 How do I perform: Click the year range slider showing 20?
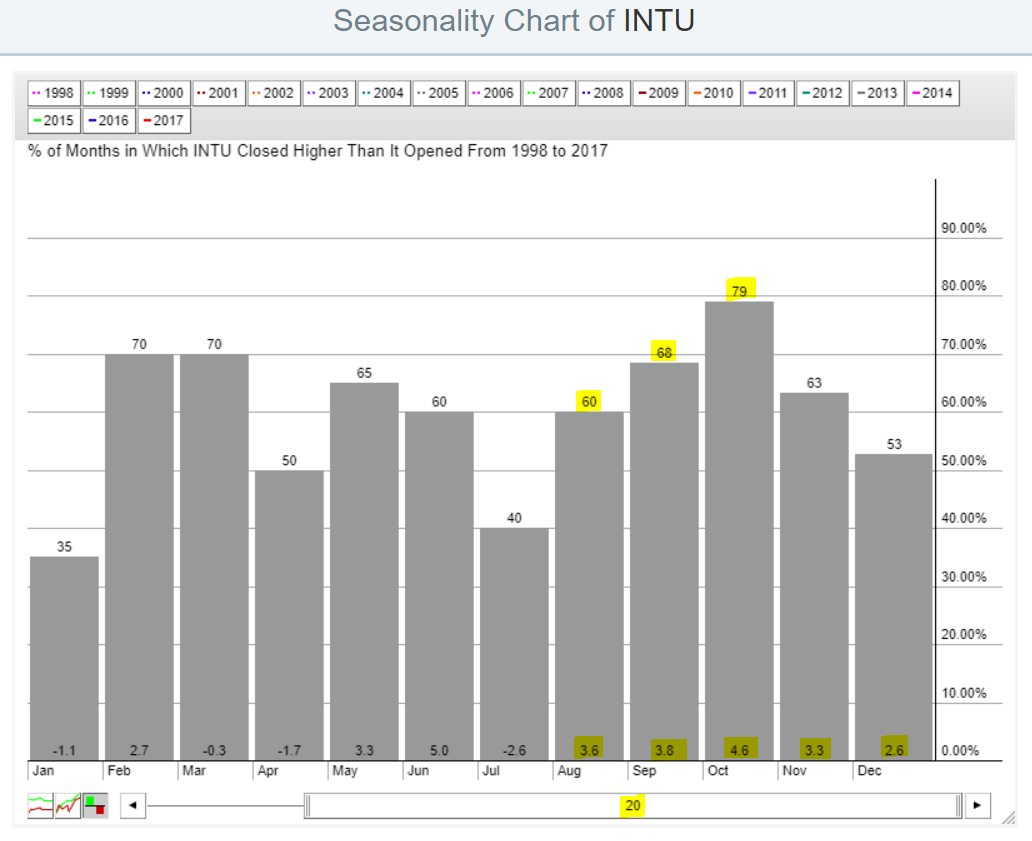pyautogui.click(x=632, y=805)
